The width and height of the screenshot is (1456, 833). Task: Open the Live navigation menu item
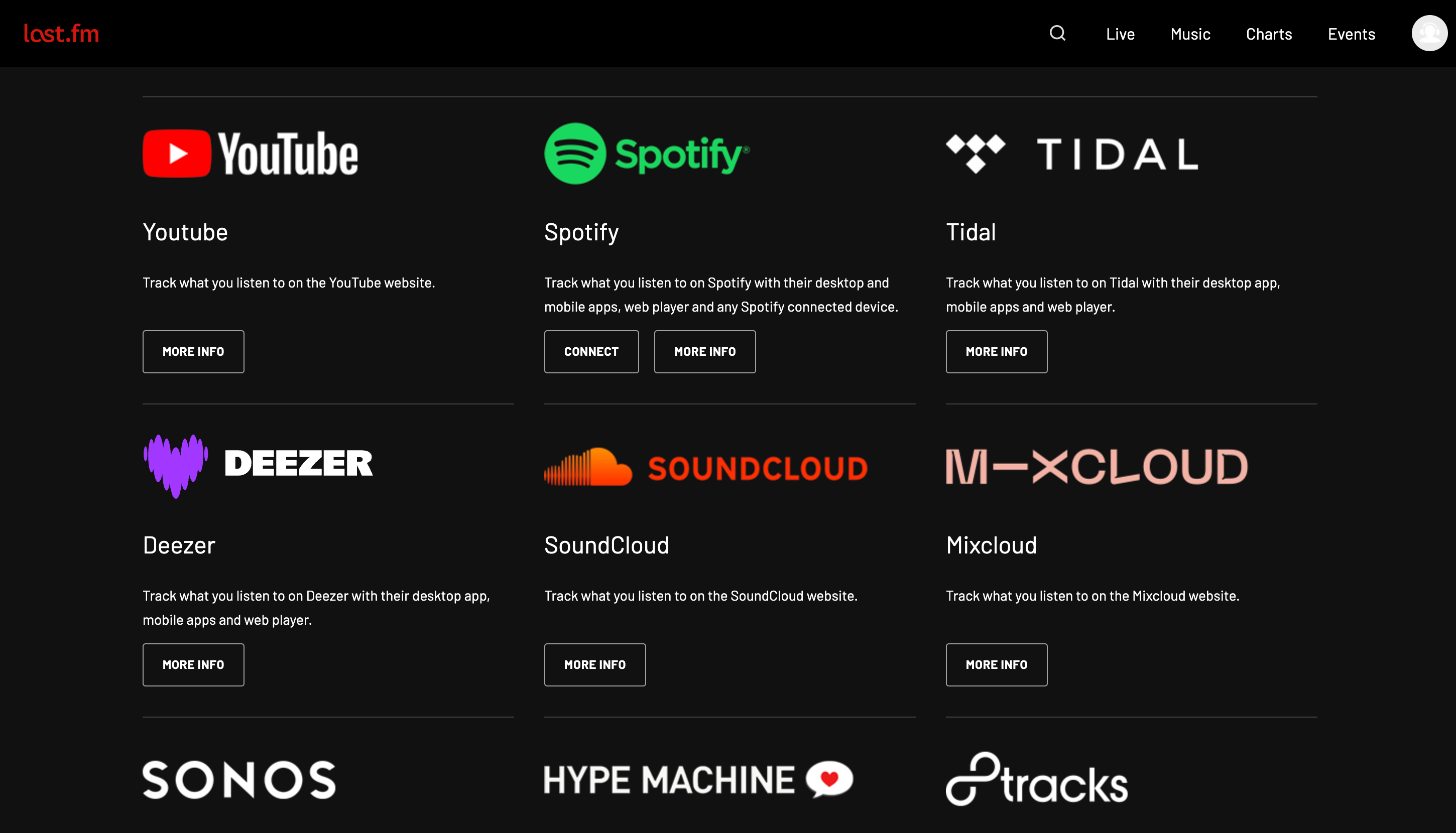tap(1120, 33)
